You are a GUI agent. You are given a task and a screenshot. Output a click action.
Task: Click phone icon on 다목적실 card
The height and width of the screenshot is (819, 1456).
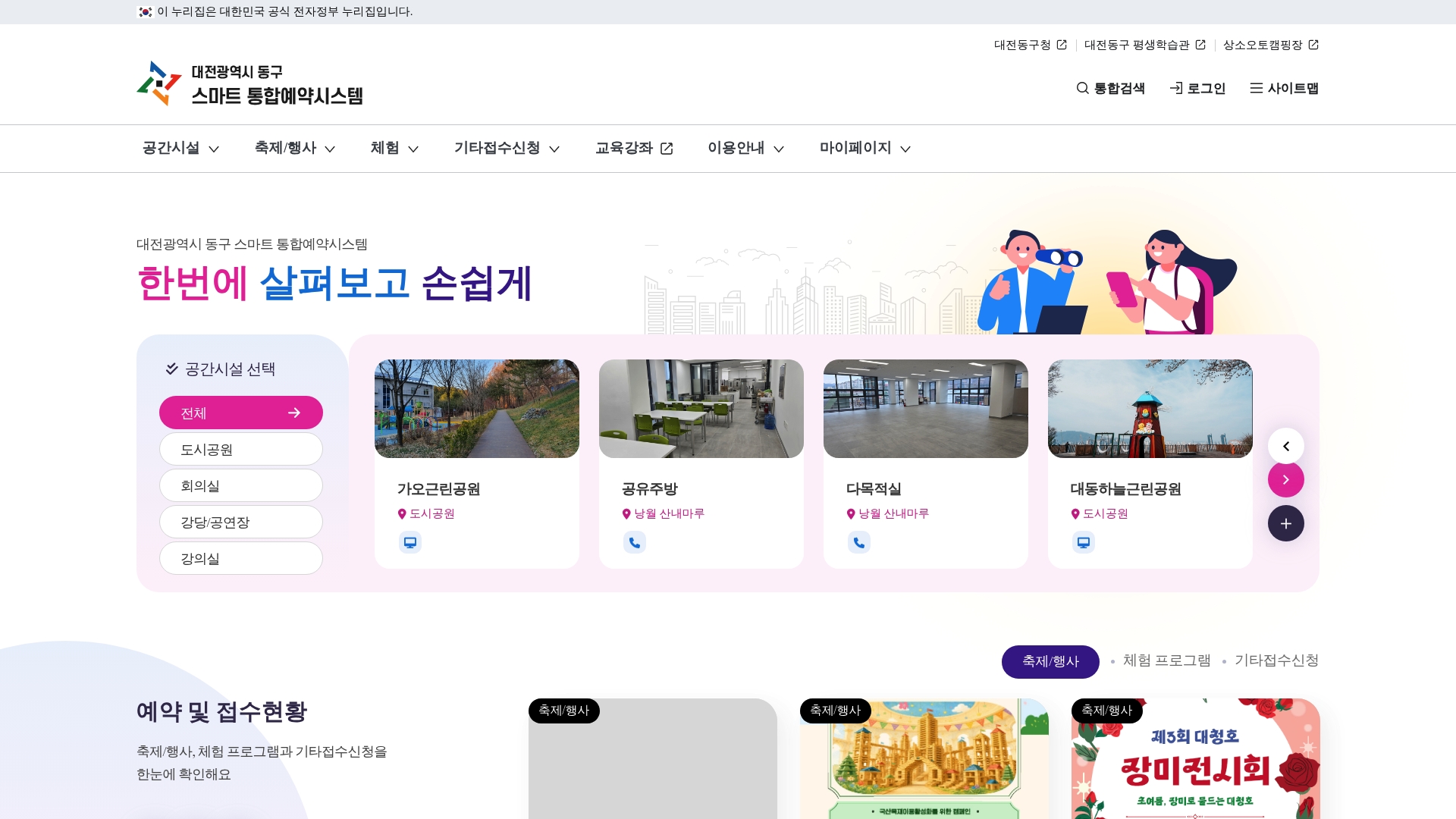pos(859,542)
